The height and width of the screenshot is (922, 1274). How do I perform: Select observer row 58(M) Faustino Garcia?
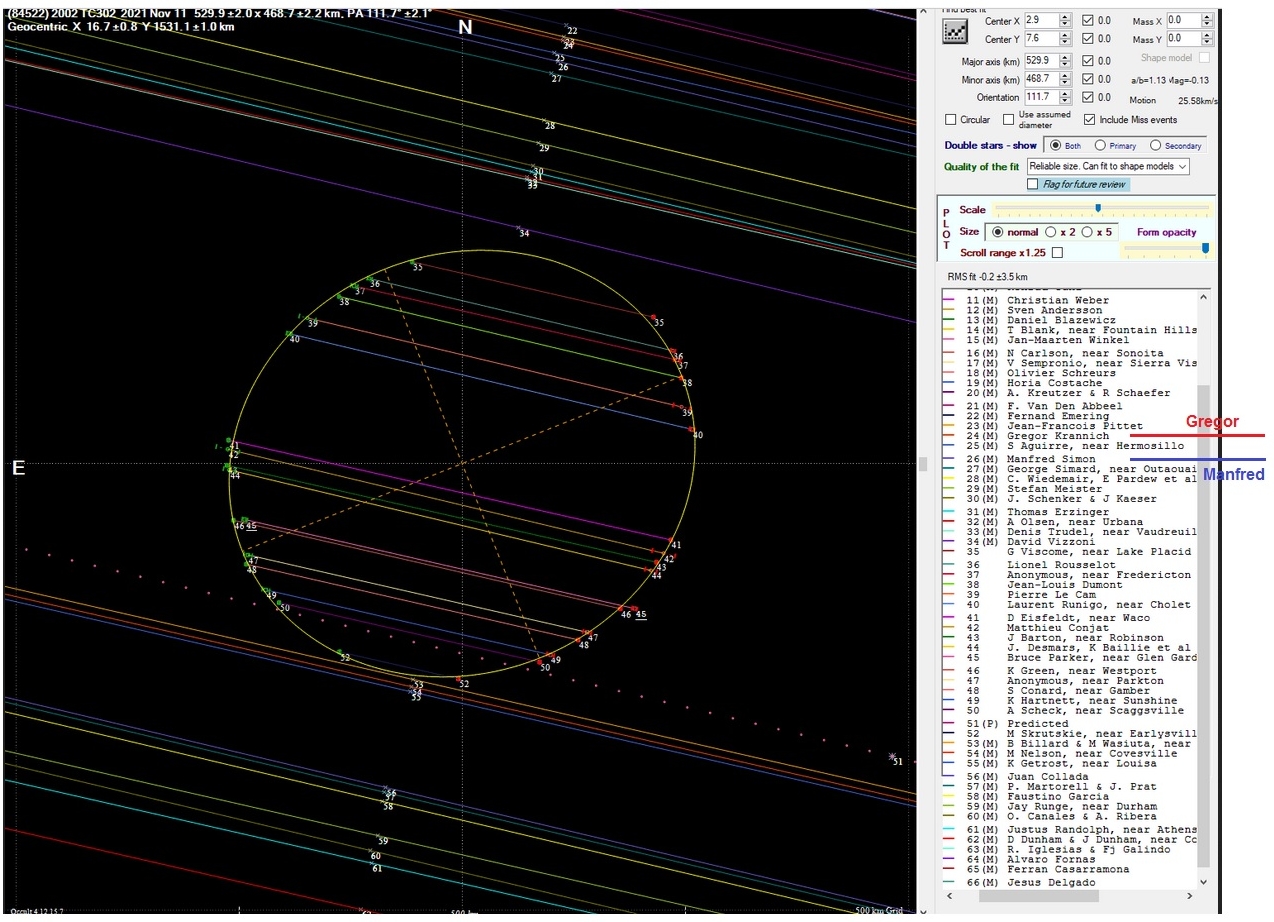point(1069,797)
